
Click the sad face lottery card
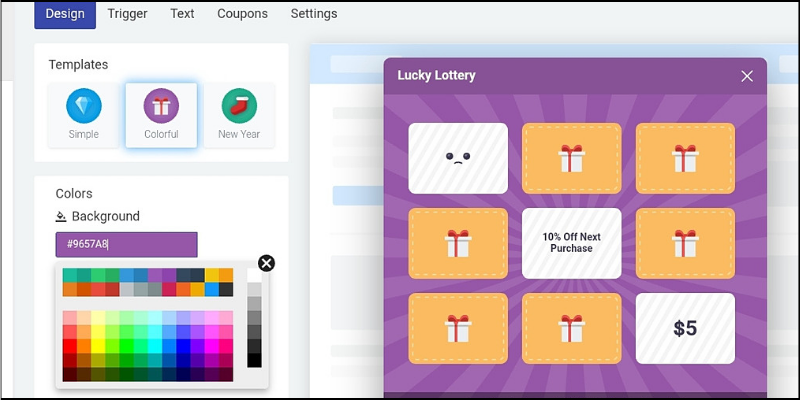[x=458, y=158]
